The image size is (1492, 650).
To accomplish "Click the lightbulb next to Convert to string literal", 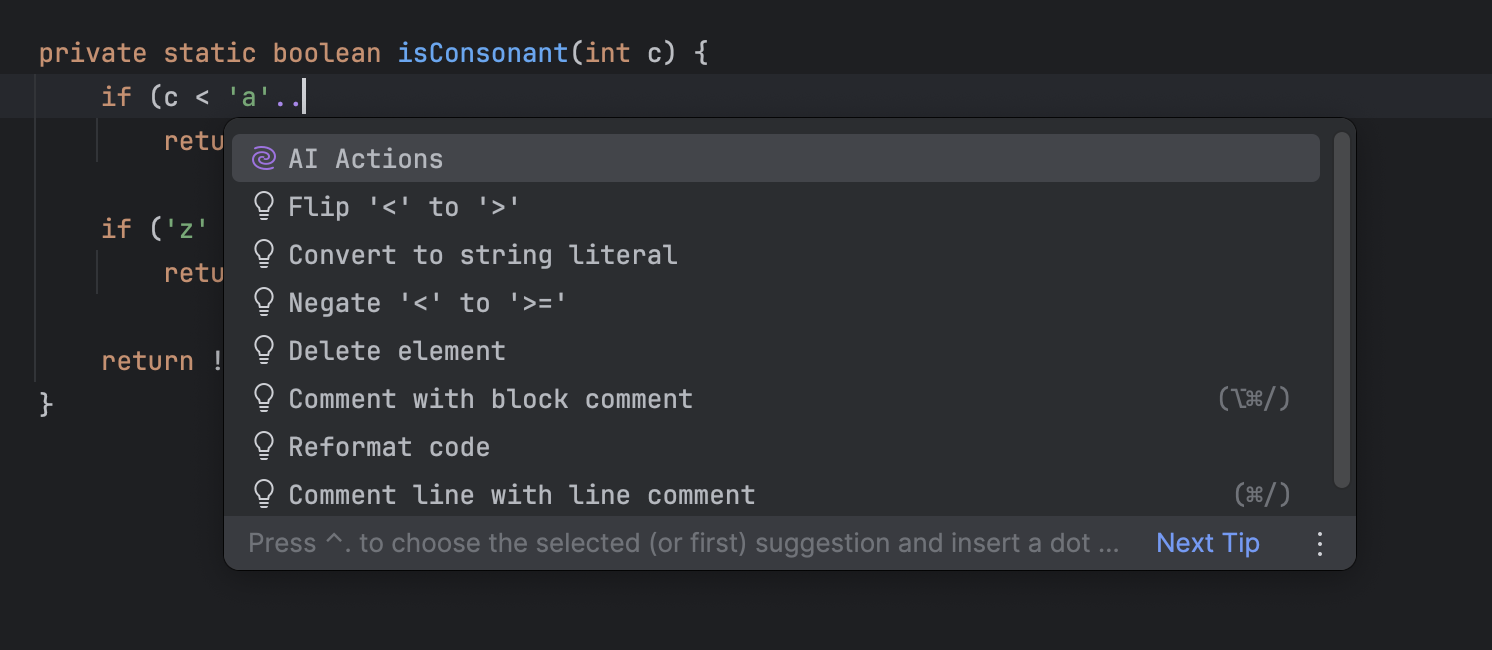I will [x=264, y=253].
